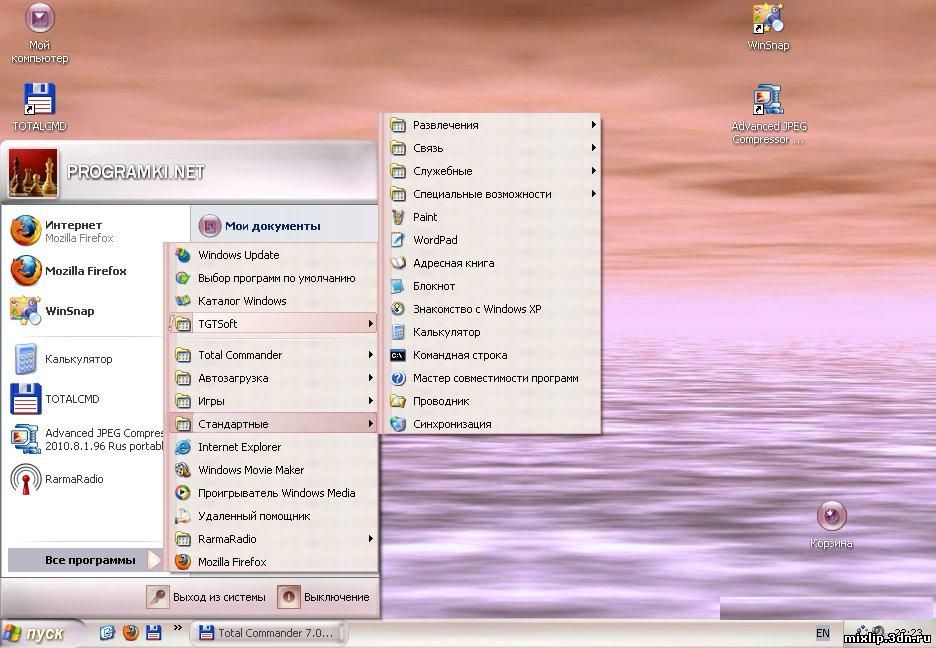This screenshot has height=648, width=936.
Task: Open Знакомство с Windows XP
Action: (x=492, y=309)
